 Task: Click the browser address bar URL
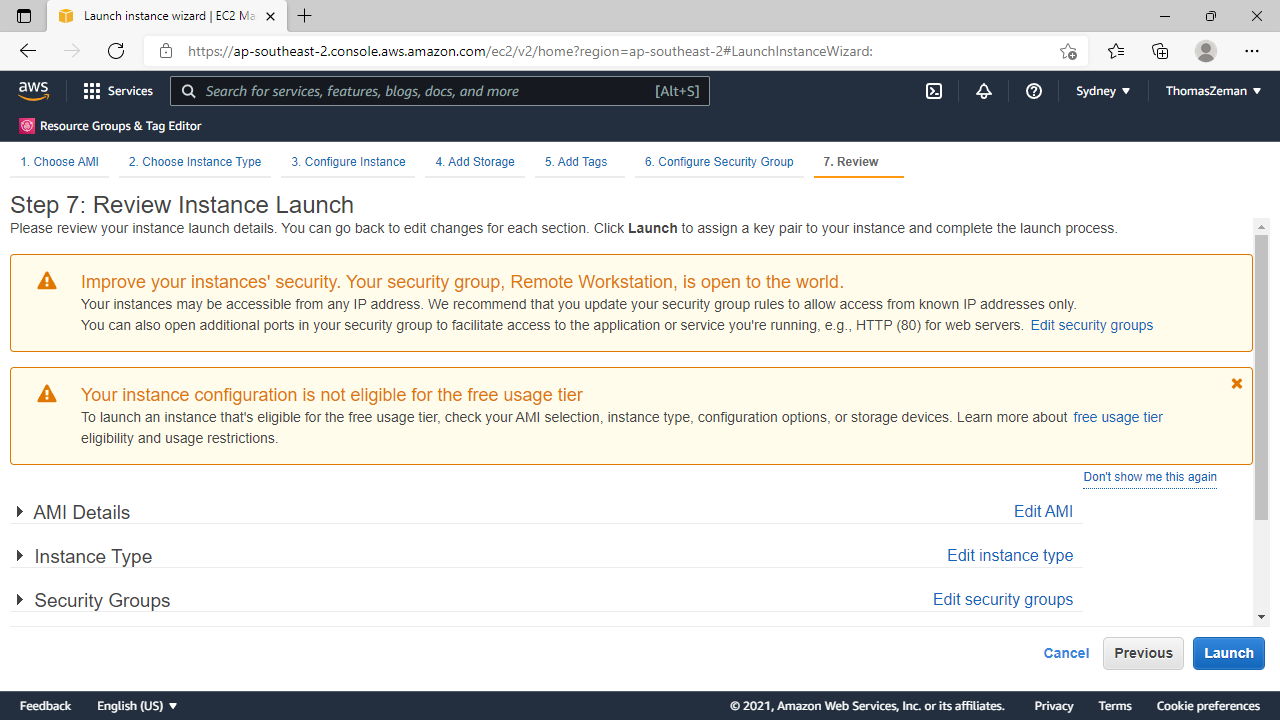pyautogui.click(x=530, y=51)
